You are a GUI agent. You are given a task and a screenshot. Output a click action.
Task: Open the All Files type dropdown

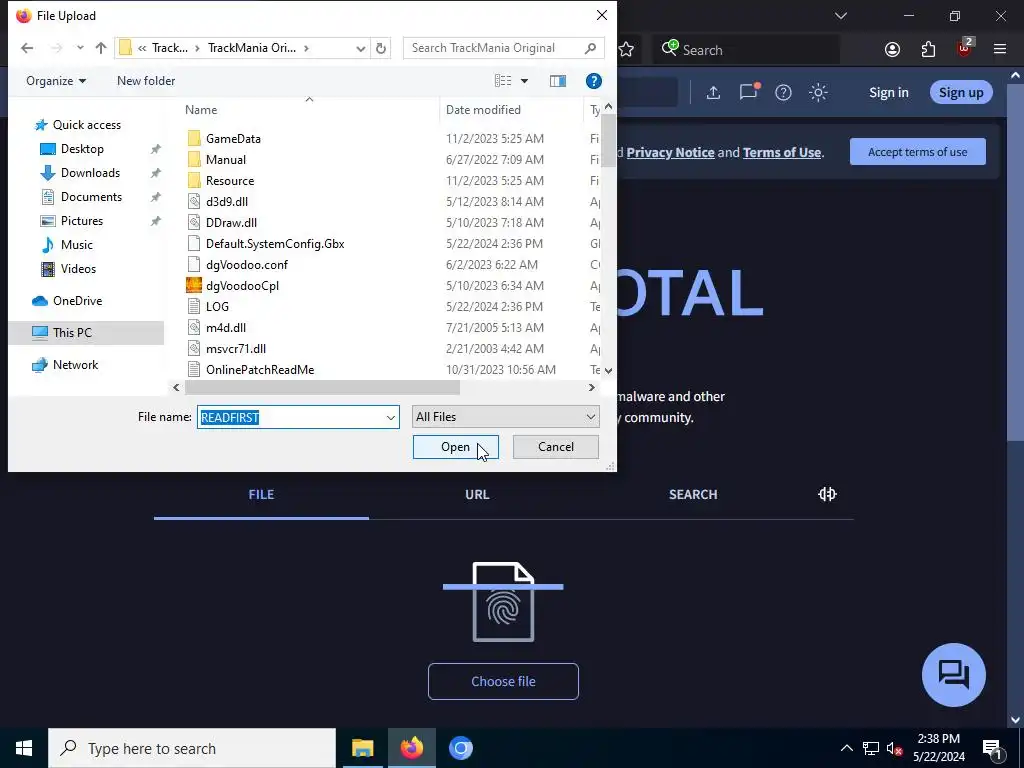pos(505,417)
